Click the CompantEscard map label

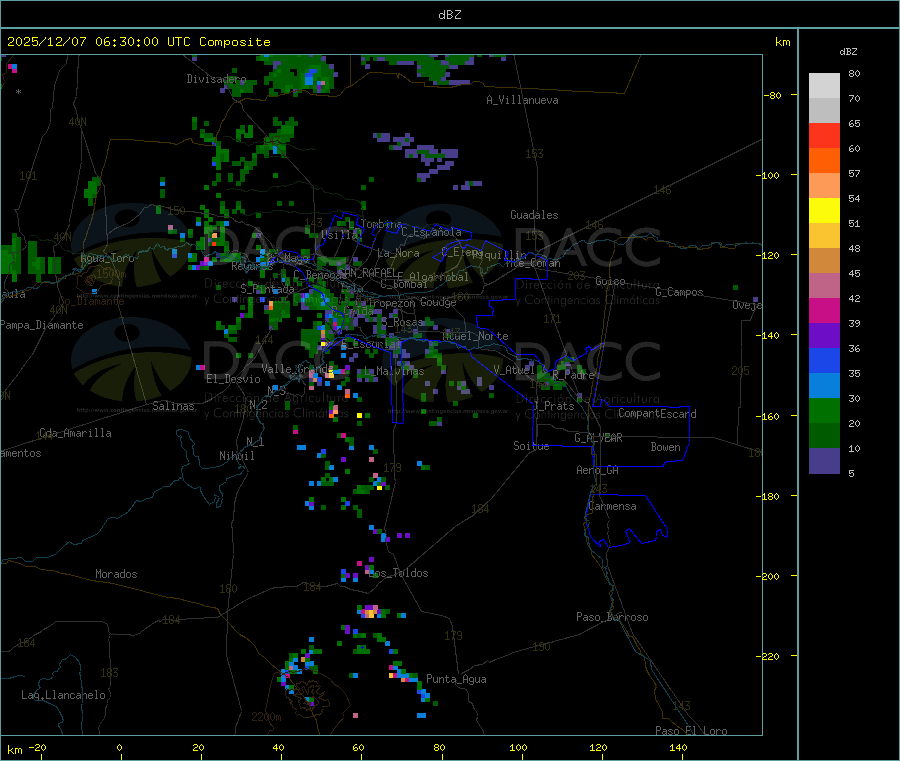pyautogui.click(x=657, y=413)
